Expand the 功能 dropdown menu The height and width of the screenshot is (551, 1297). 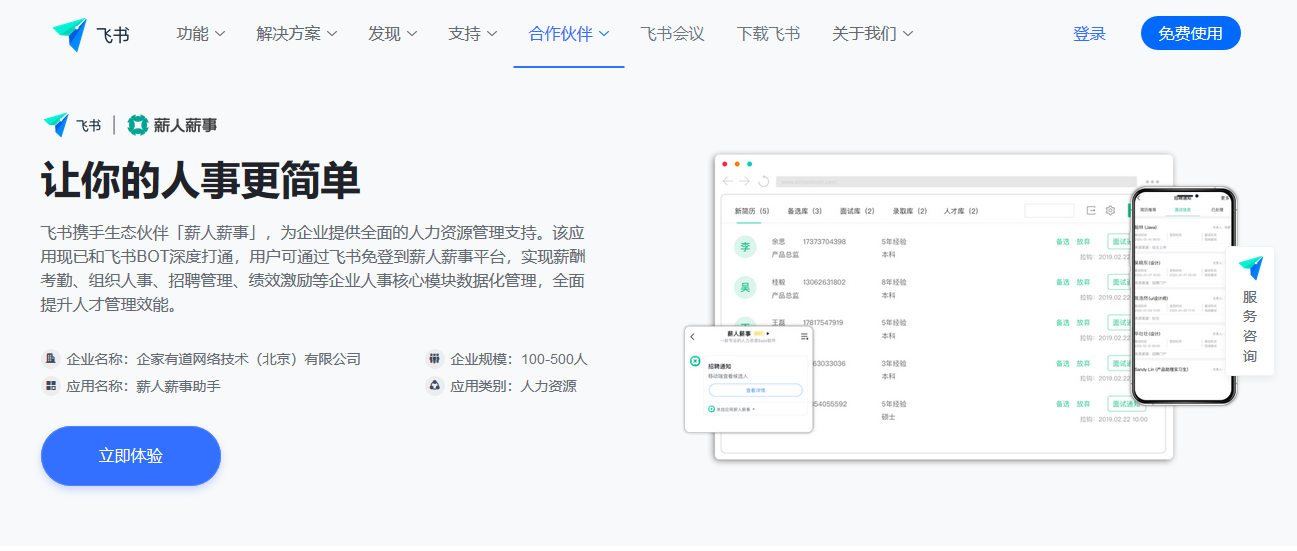[x=200, y=34]
